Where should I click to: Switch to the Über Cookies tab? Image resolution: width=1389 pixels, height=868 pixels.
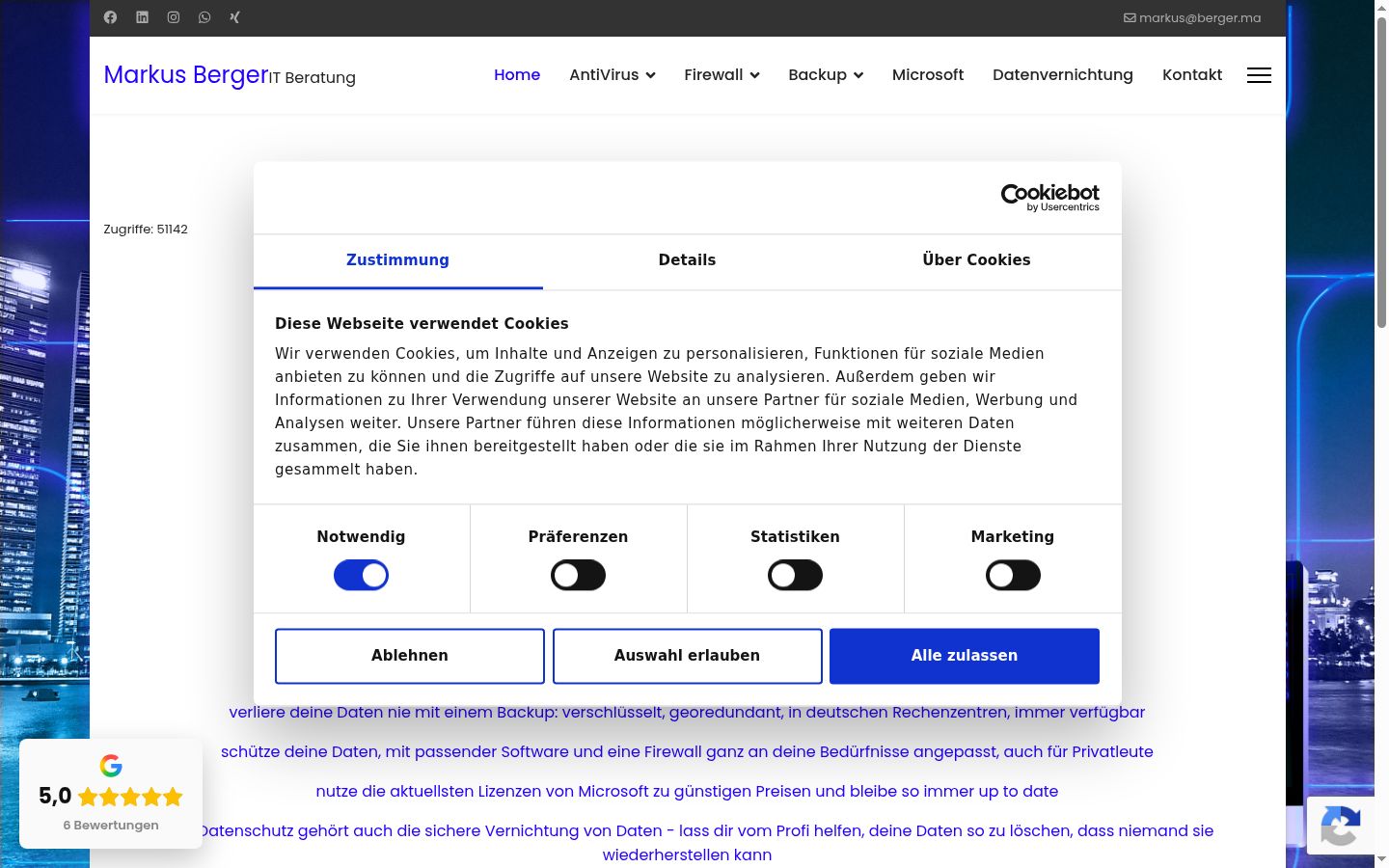click(976, 260)
